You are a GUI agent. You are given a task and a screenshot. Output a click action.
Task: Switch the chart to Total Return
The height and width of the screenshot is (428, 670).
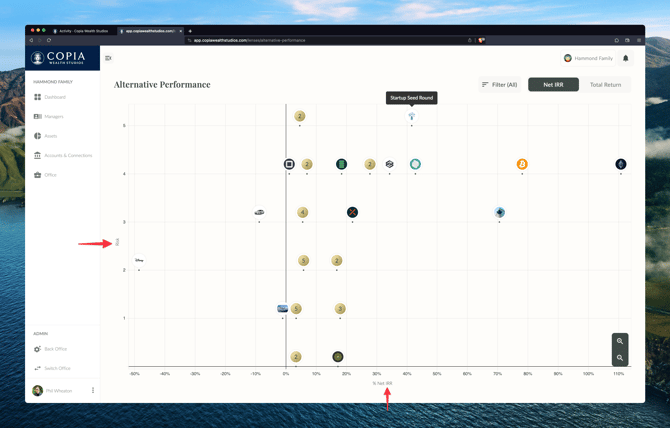pos(605,85)
